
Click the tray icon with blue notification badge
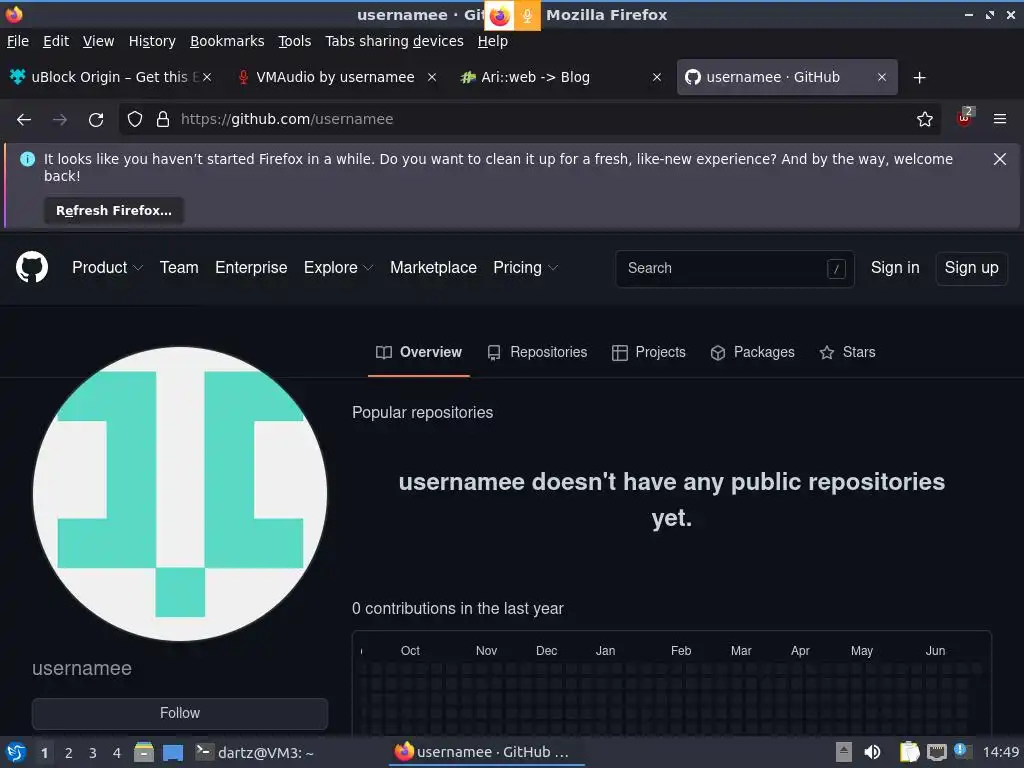coord(962,750)
